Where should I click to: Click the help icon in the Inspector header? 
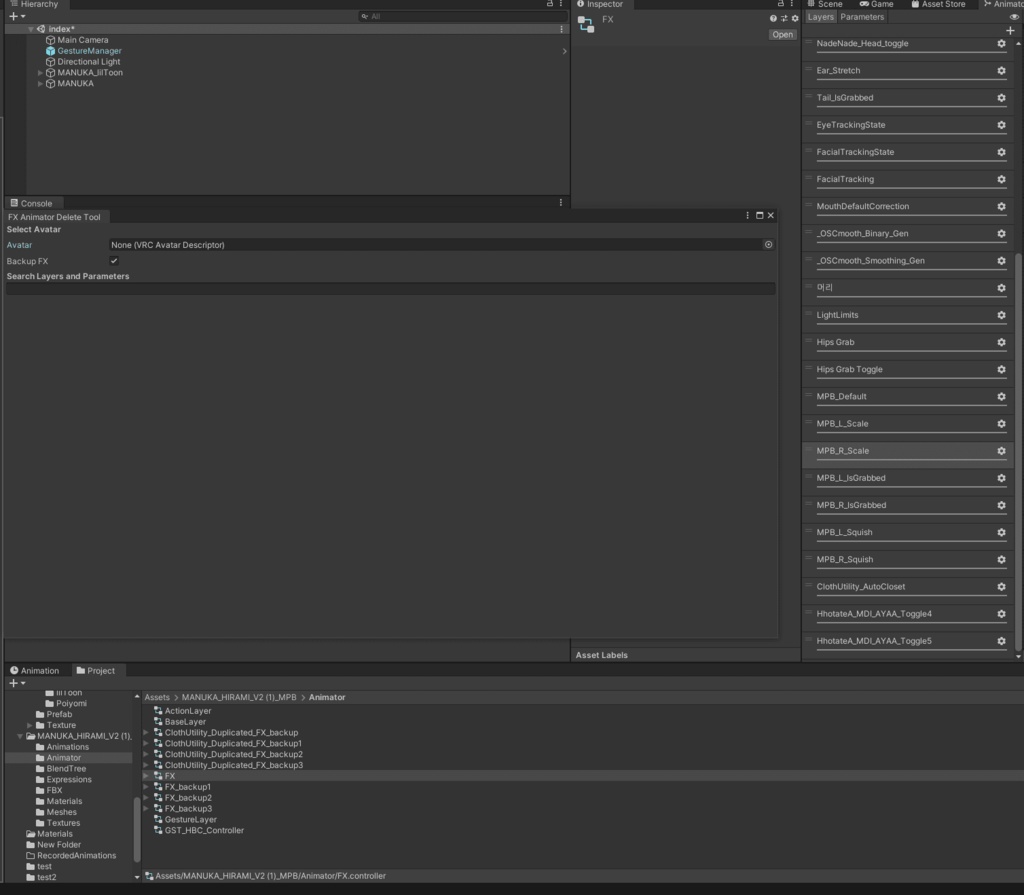772,18
